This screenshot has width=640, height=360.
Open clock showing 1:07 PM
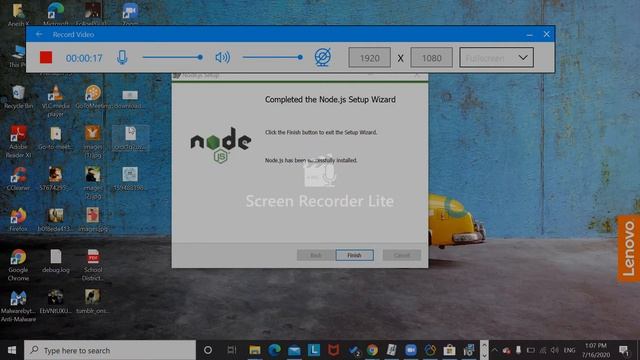(596, 350)
